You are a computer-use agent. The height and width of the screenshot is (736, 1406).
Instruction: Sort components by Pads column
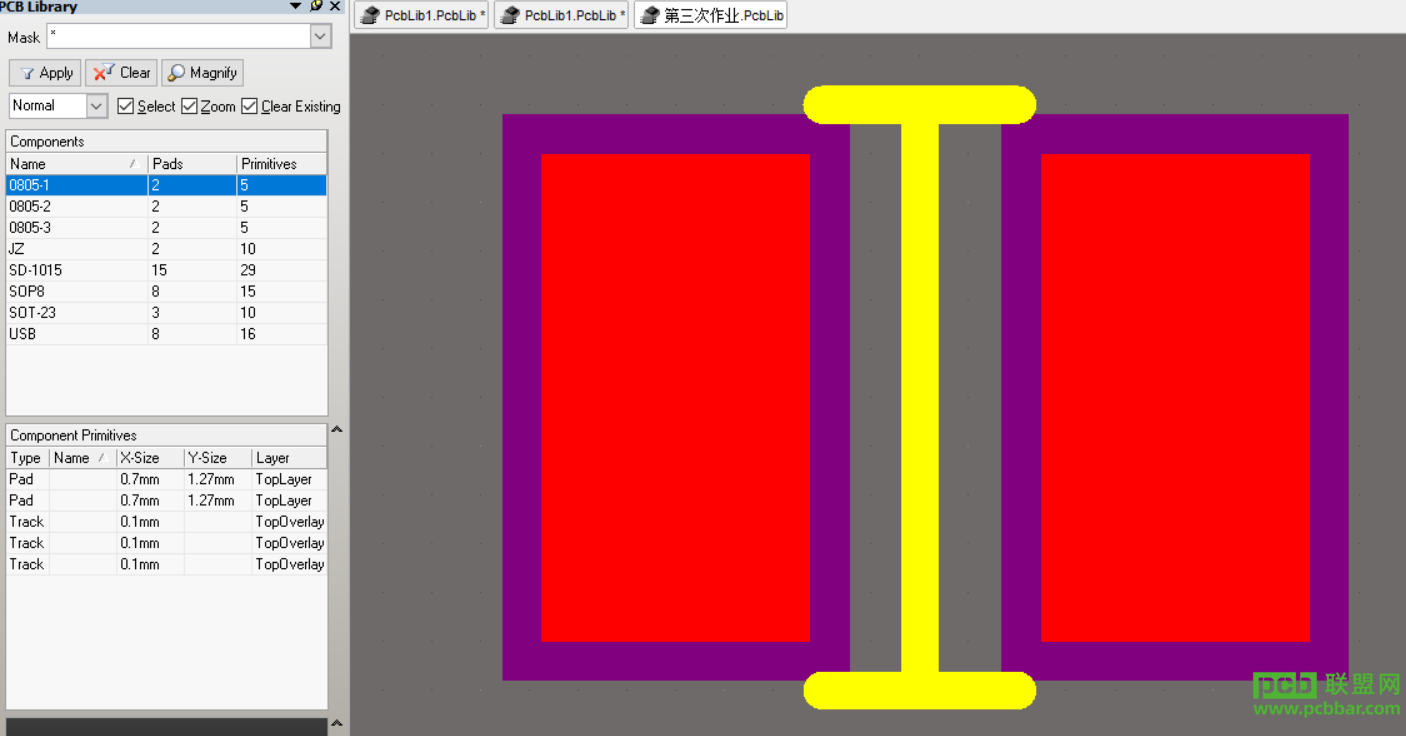point(192,164)
